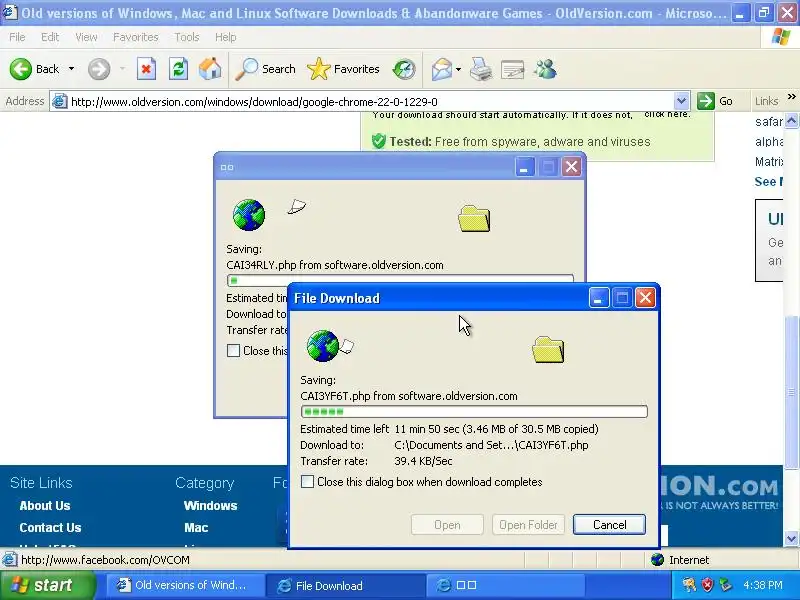Click the Edit page toolbar icon

tap(513, 69)
